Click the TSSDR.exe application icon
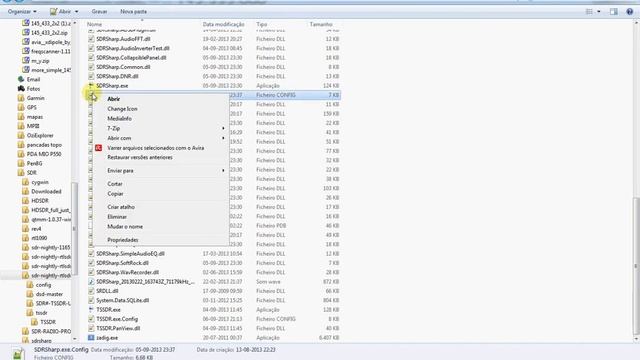The width and height of the screenshot is (640, 360). pyautogui.click(x=91, y=310)
